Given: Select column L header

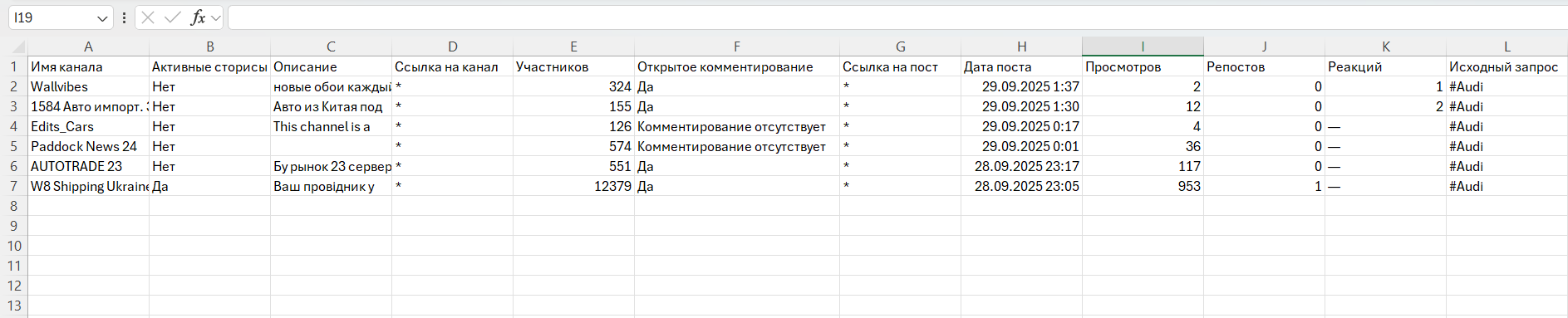Looking at the screenshot, I should point(1507,46).
